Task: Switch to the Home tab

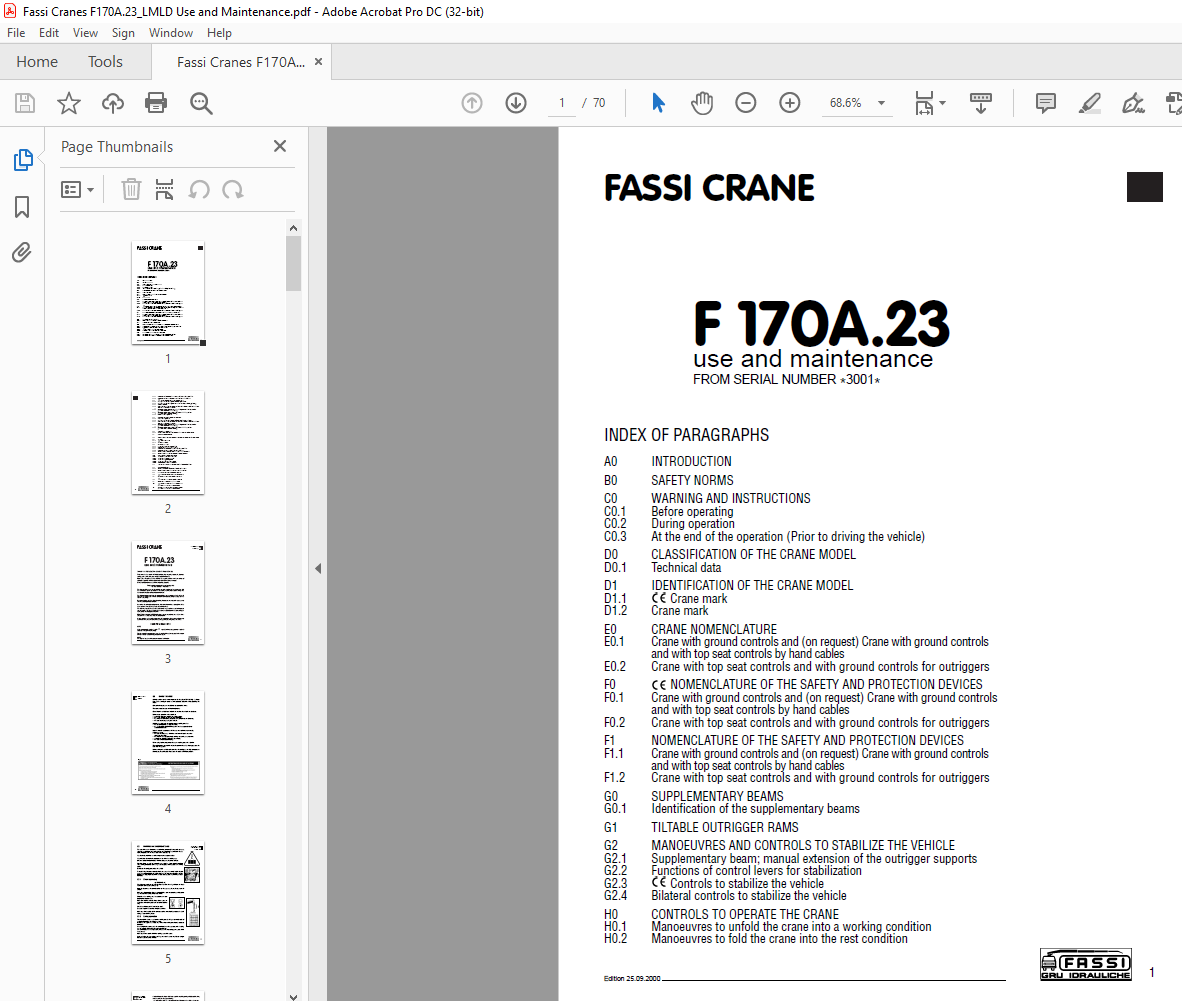Action: tap(37, 62)
